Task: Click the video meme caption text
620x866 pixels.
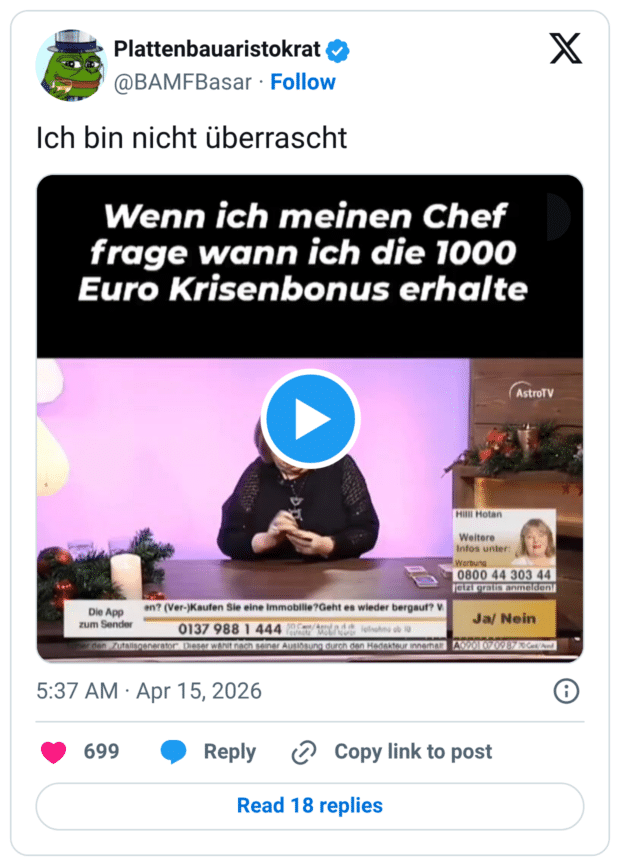Action: click(x=303, y=252)
